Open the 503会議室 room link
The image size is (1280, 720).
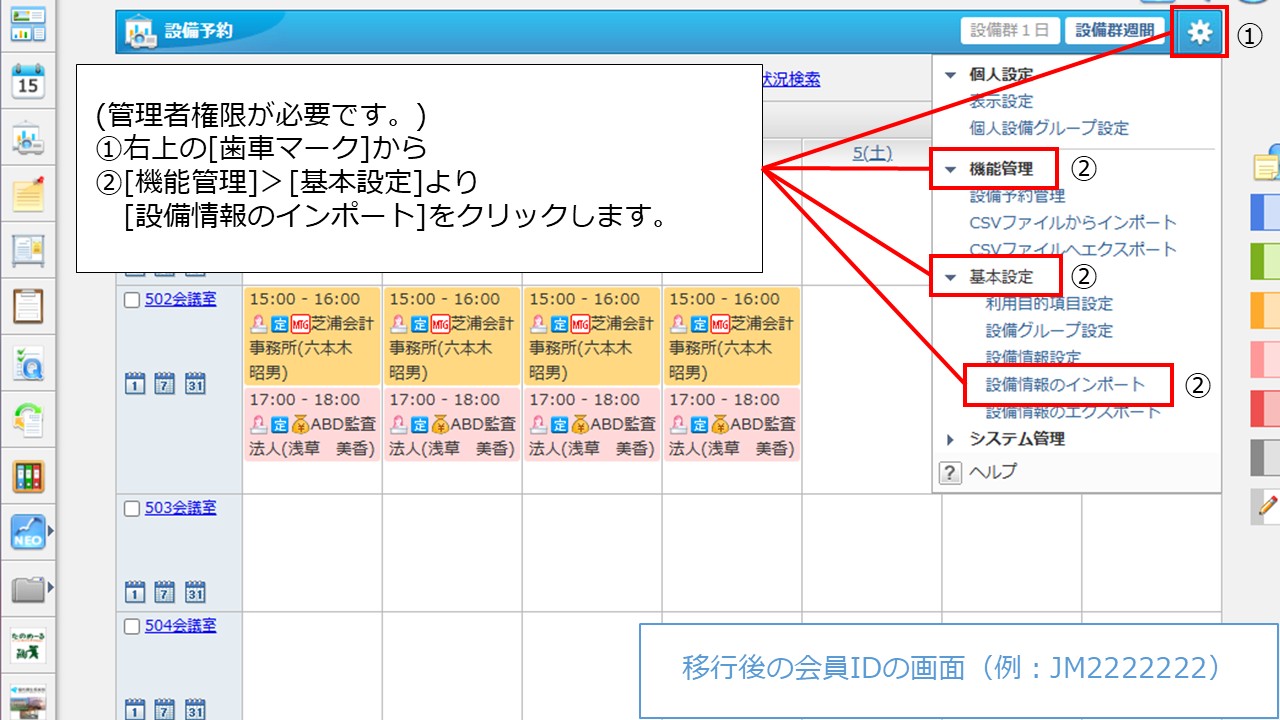pyautogui.click(x=180, y=508)
